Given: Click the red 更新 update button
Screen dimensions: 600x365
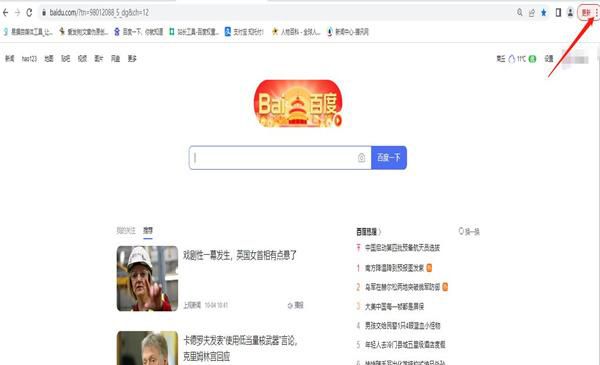Looking at the screenshot, I should pyautogui.click(x=585, y=13).
